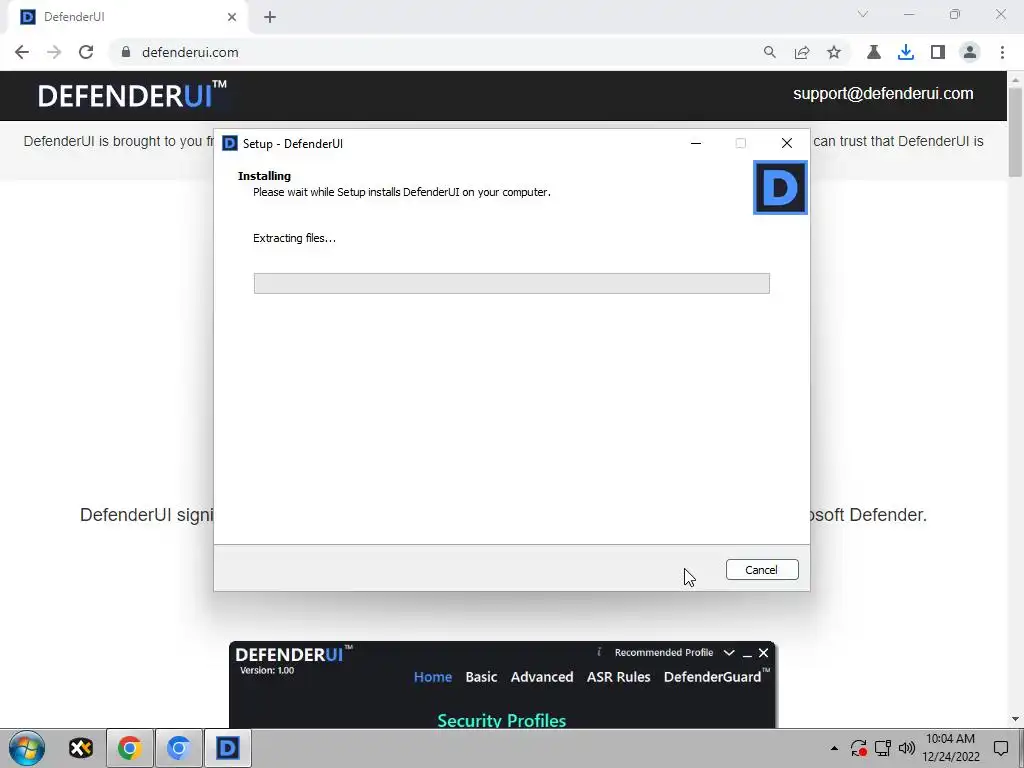Click sync status tray icon
The image size is (1024, 768).
click(858, 748)
